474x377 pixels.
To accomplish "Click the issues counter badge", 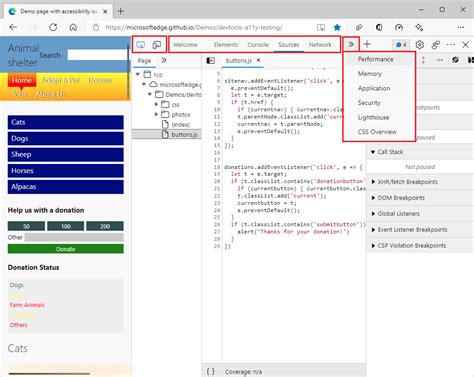I will [401, 45].
